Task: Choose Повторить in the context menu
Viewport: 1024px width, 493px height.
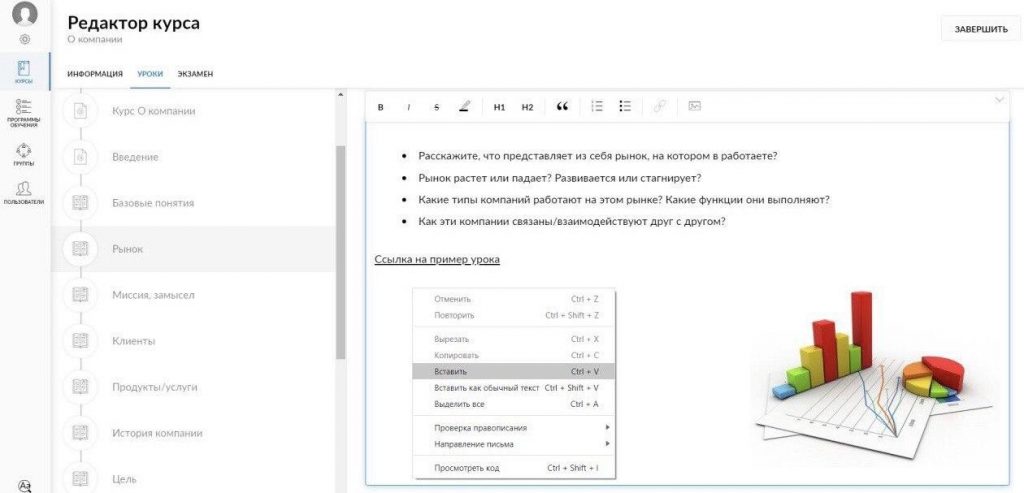Action: click(x=514, y=315)
